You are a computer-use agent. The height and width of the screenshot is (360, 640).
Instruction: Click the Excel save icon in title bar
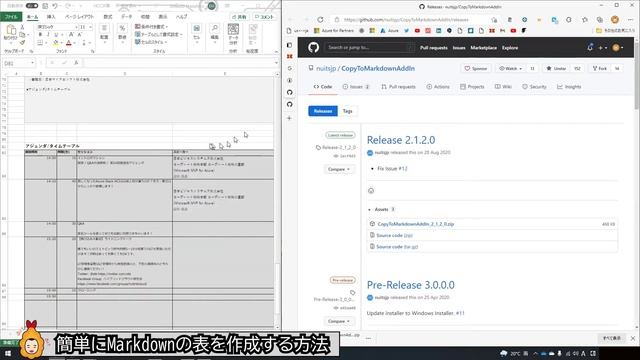coord(45,6)
